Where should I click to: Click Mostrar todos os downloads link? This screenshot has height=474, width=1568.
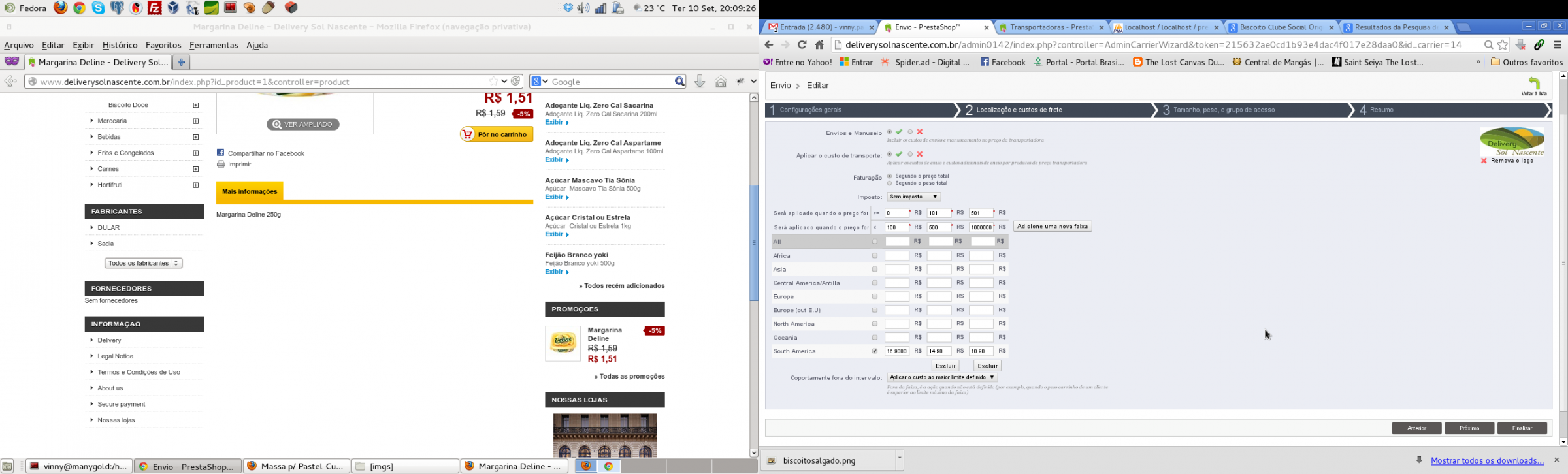click(1487, 460)
